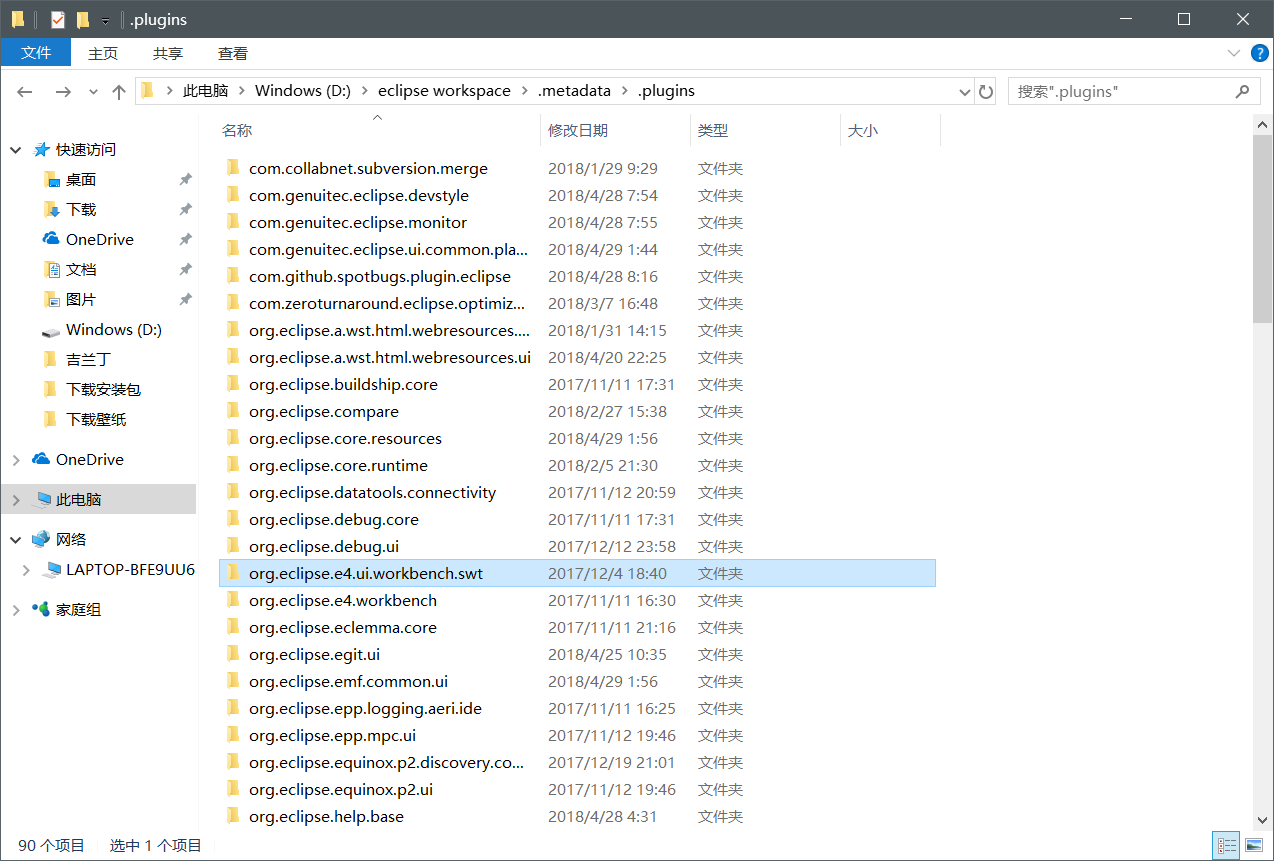
Task: Click 此电脑 in the address bar
Action: pos(206,91)
